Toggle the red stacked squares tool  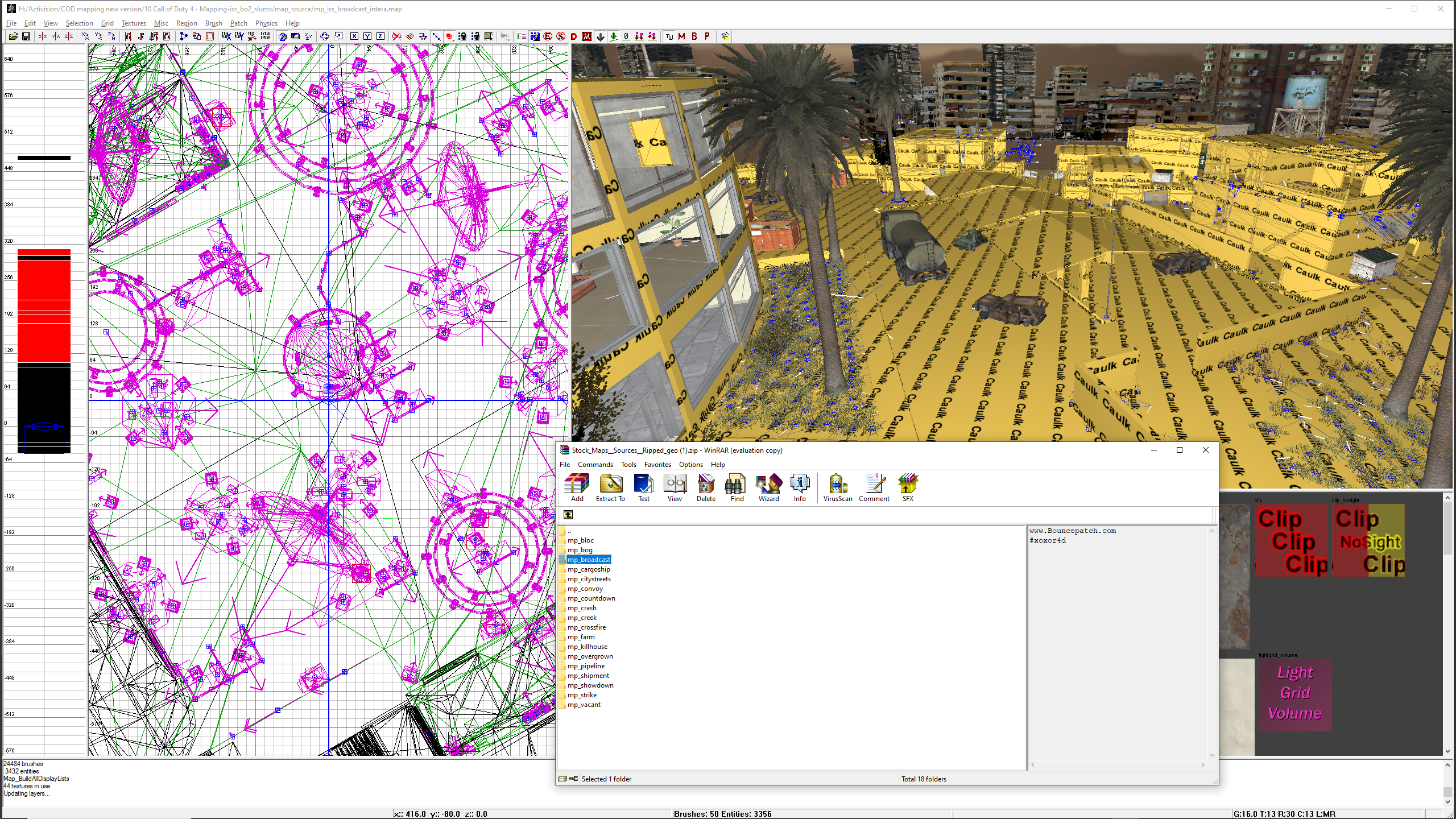(x=449, y=36)
